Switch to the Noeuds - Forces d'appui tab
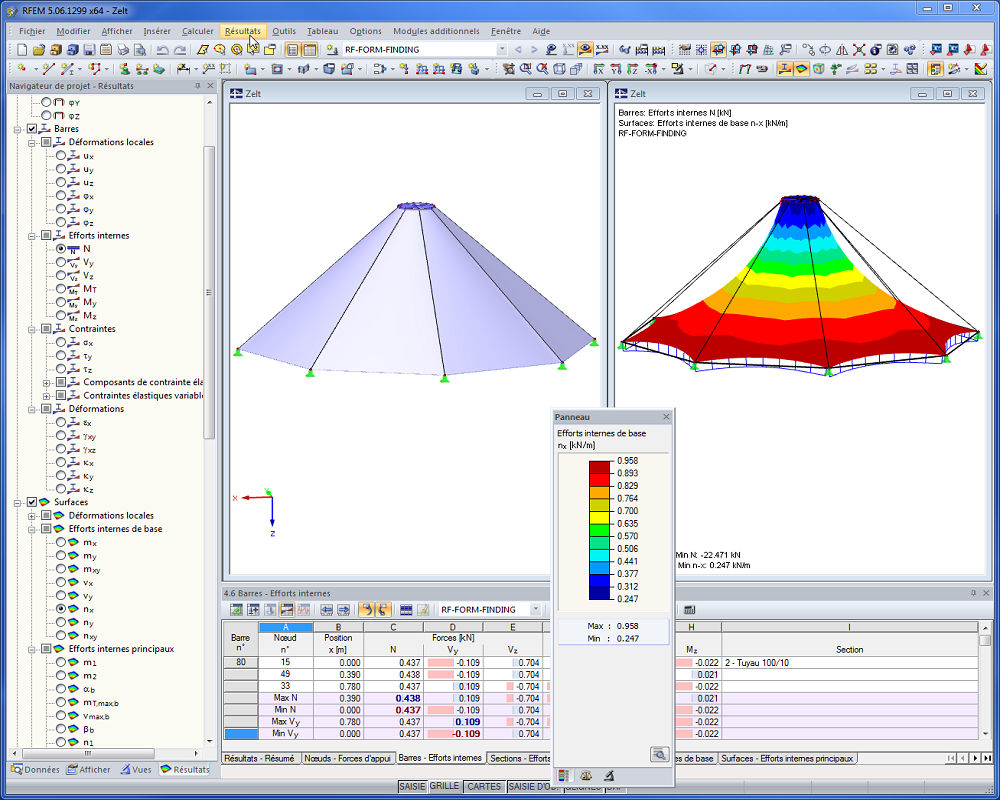 coord(347,757)
